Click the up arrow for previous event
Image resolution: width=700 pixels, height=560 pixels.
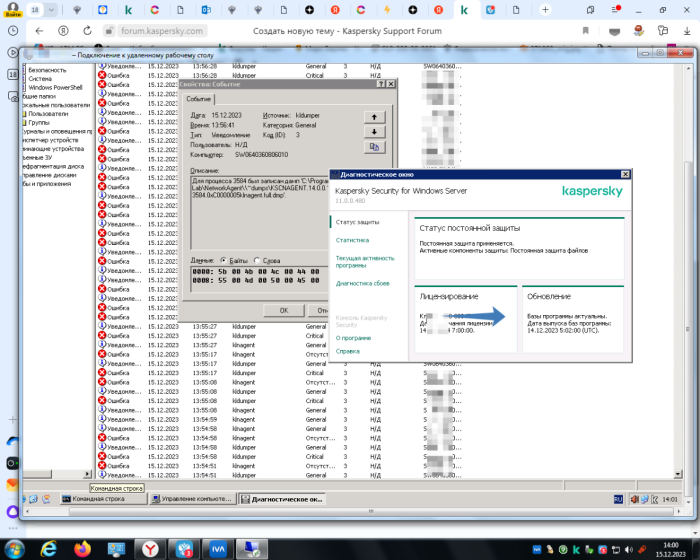pos(374,115)
